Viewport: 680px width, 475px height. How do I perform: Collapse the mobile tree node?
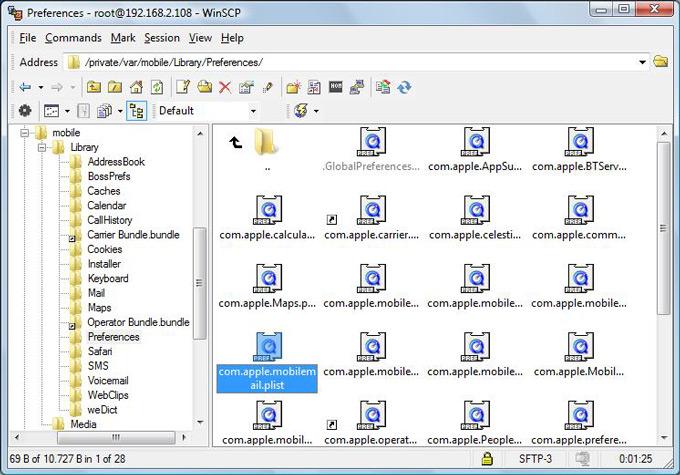point(24,133)
